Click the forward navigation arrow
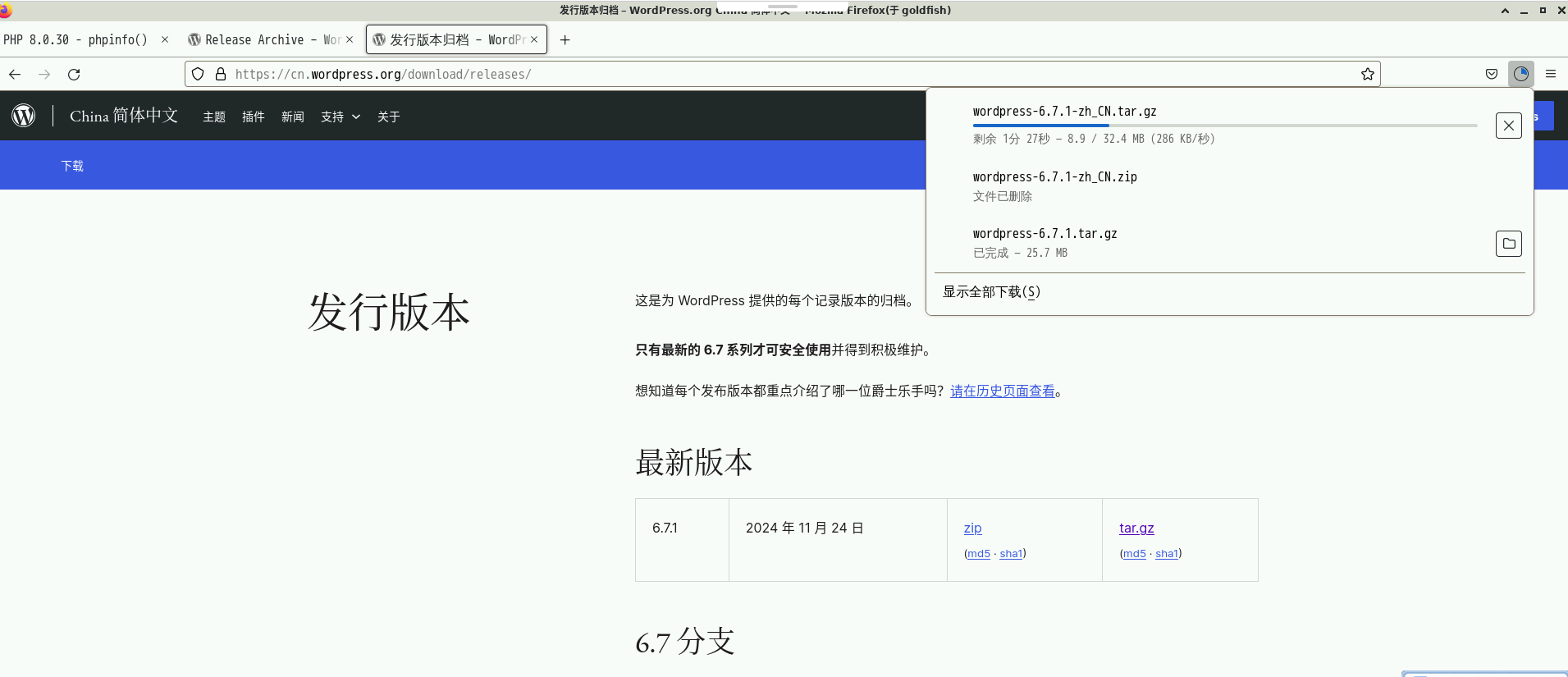Screen dimensions: 1568x677 44,74
